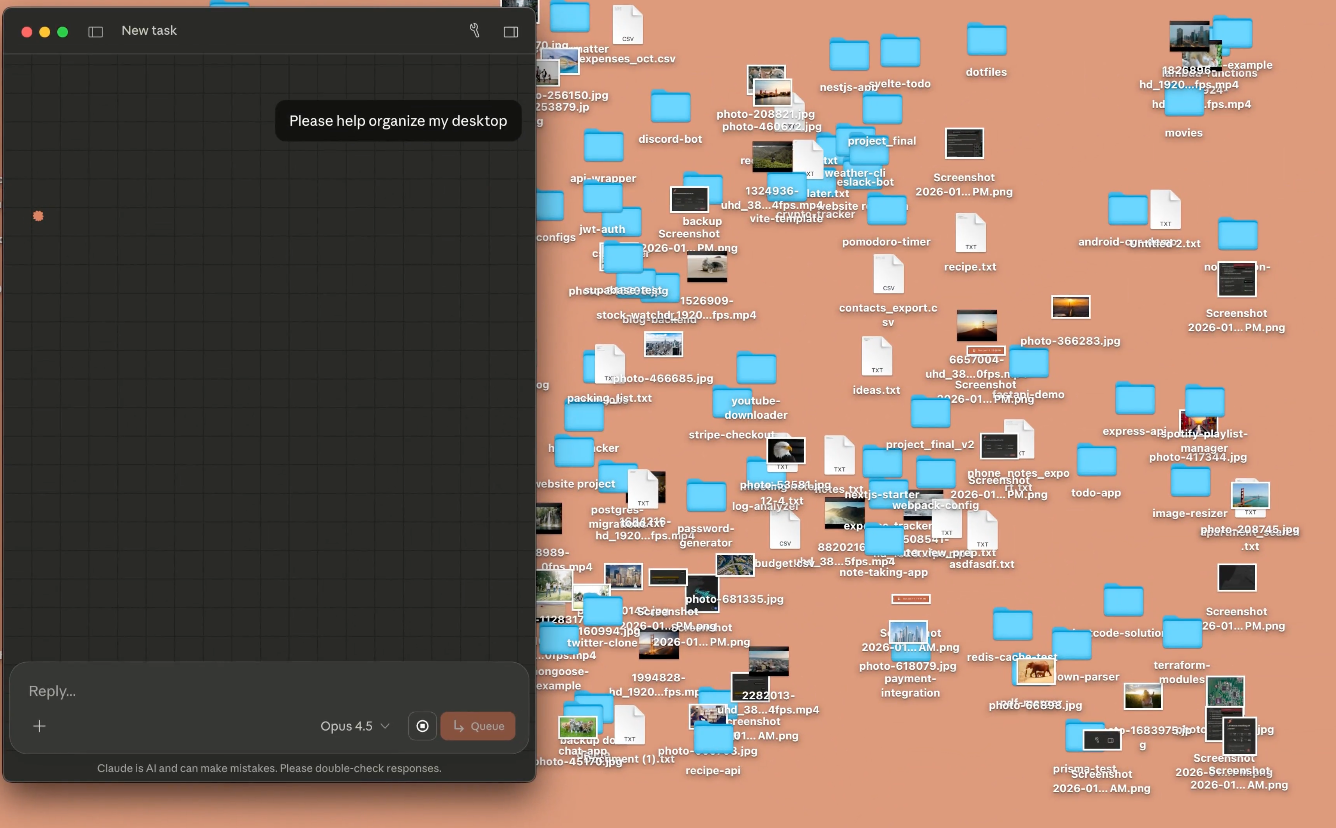1336x828 pixels.
Task: Select the pomodoro-timer folder icon
Action: 886,211
